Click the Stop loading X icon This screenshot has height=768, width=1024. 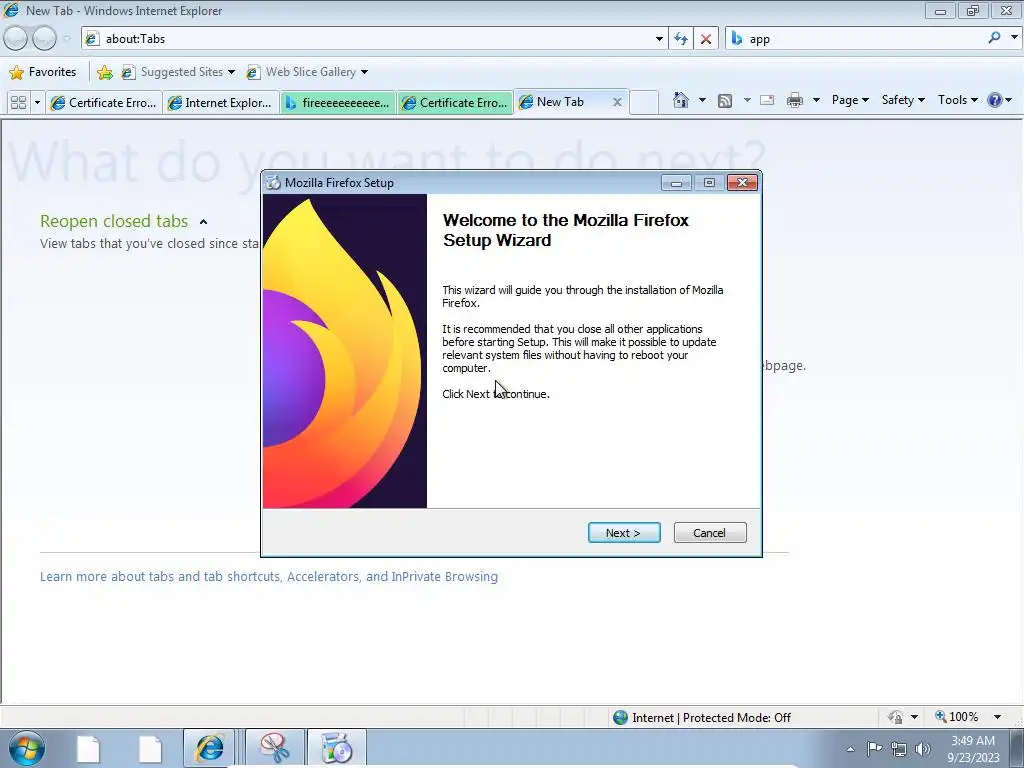706,39
